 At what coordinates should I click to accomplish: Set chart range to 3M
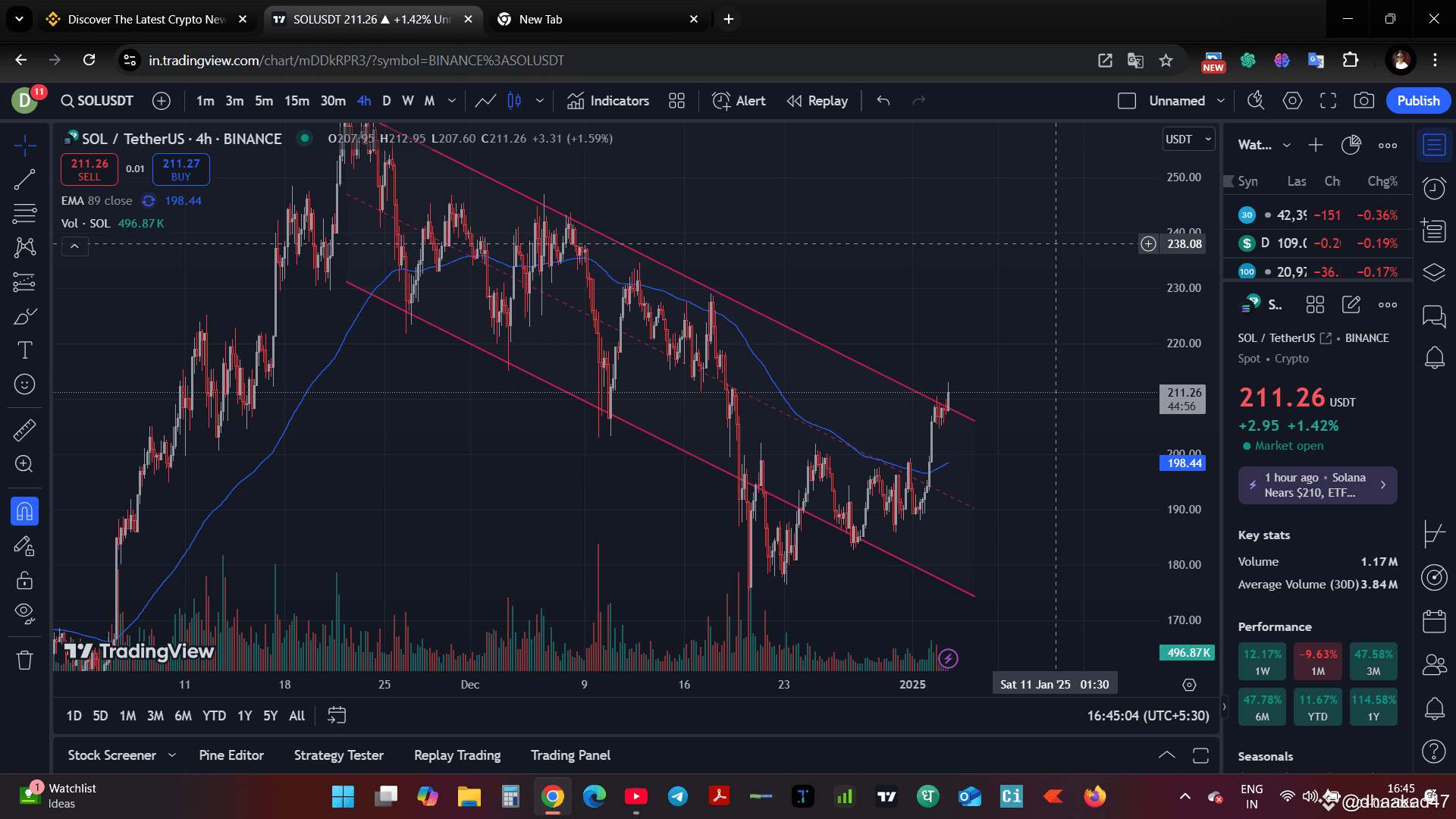click(155, 716)
